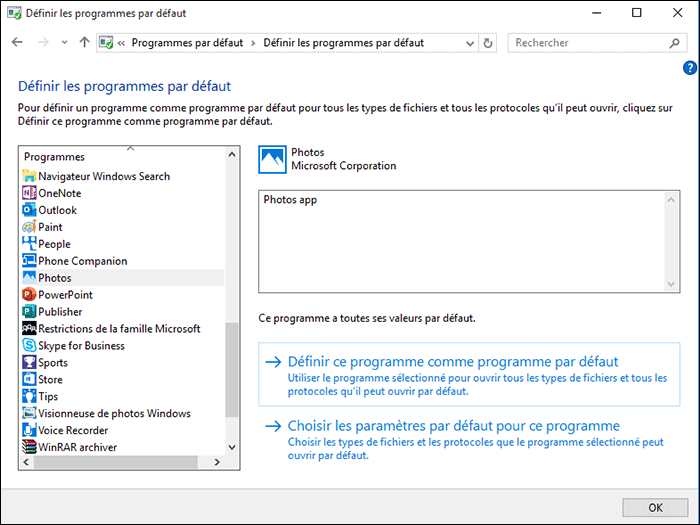Viewport: 700px width, 525px height.
Task: Click 'Définir ce programme comme programme par défaut'
Action: (x=452, y=361)
